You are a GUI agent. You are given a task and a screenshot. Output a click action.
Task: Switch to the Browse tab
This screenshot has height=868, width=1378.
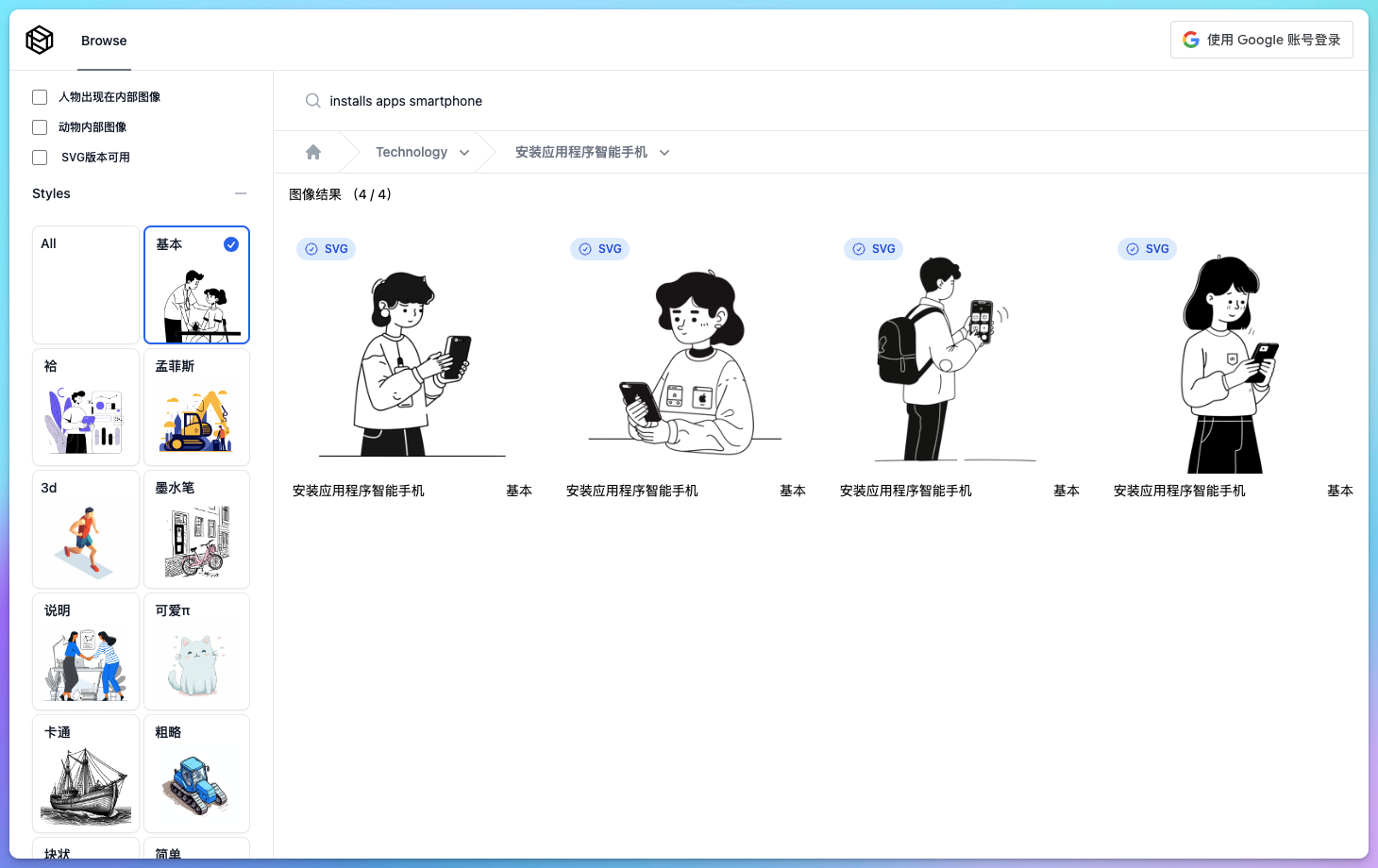(104, 41)
